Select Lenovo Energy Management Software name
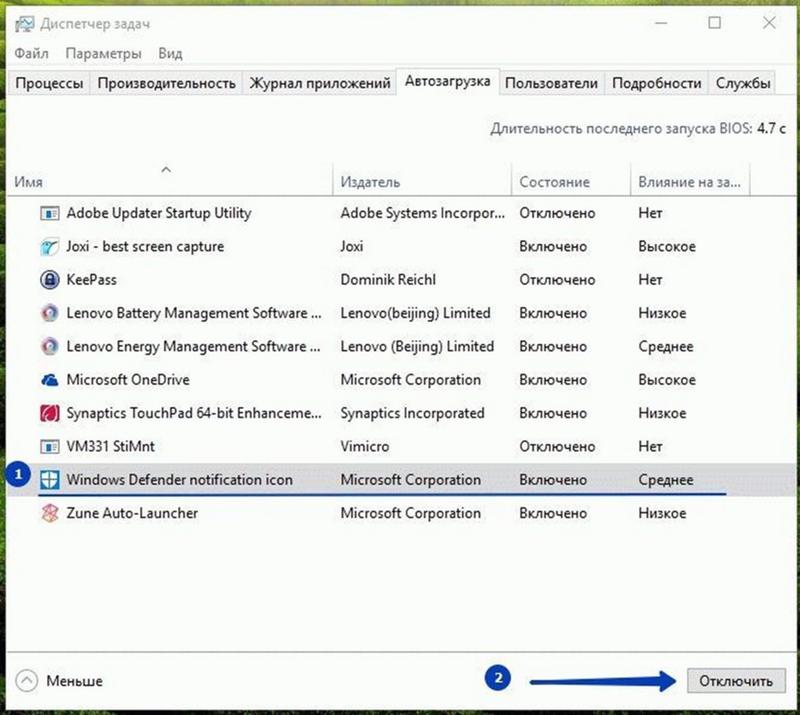 (193, 347)
